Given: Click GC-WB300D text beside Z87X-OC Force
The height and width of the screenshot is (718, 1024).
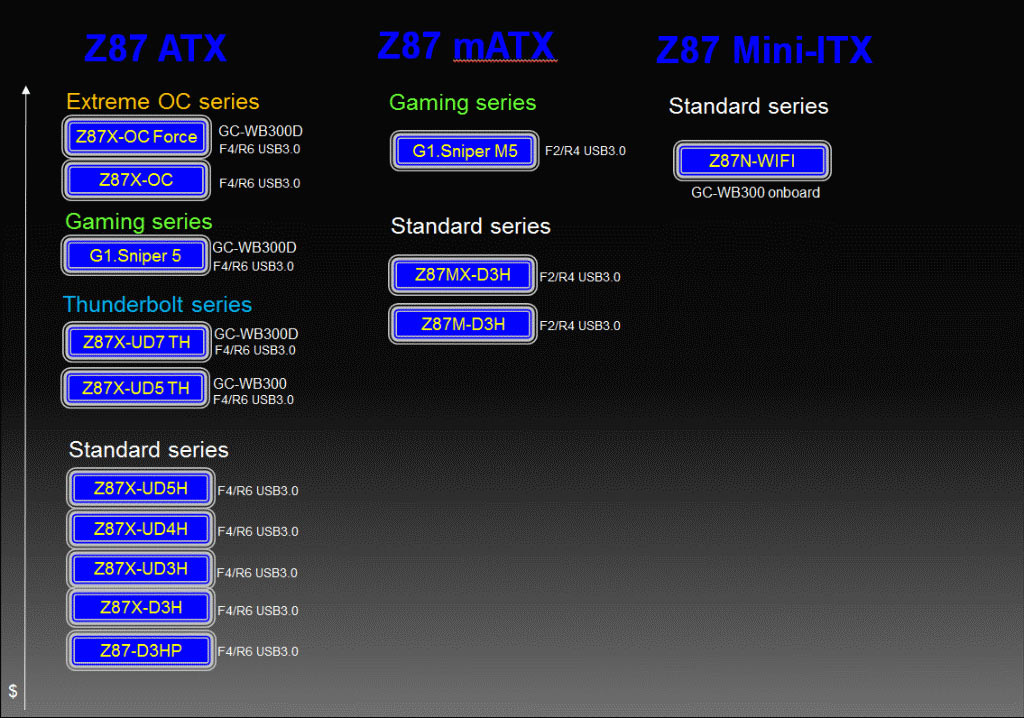Looking at the screenshot, I should 261,131.
